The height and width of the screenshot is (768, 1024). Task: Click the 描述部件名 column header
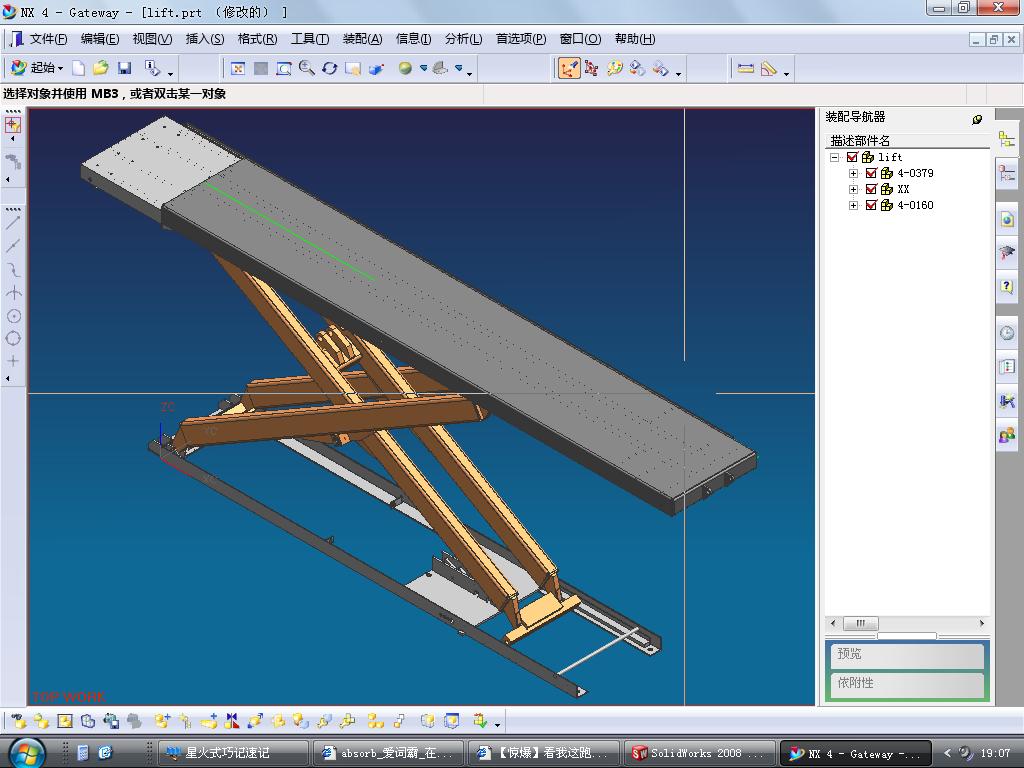[908, 140]
